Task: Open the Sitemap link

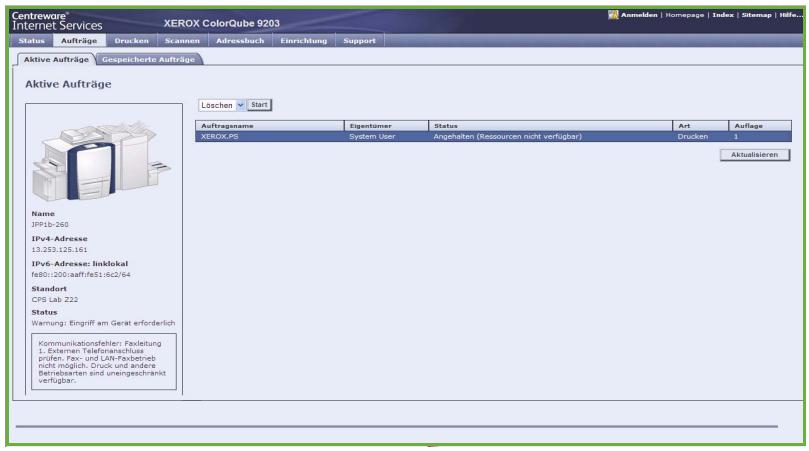Action: 756,15
